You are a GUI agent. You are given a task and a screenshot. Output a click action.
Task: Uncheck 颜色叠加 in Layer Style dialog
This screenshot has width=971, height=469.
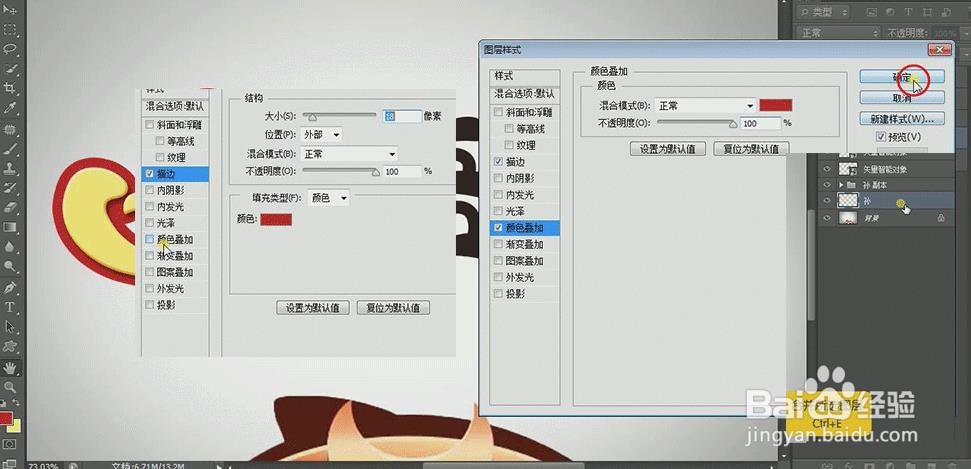coord(499,228)
